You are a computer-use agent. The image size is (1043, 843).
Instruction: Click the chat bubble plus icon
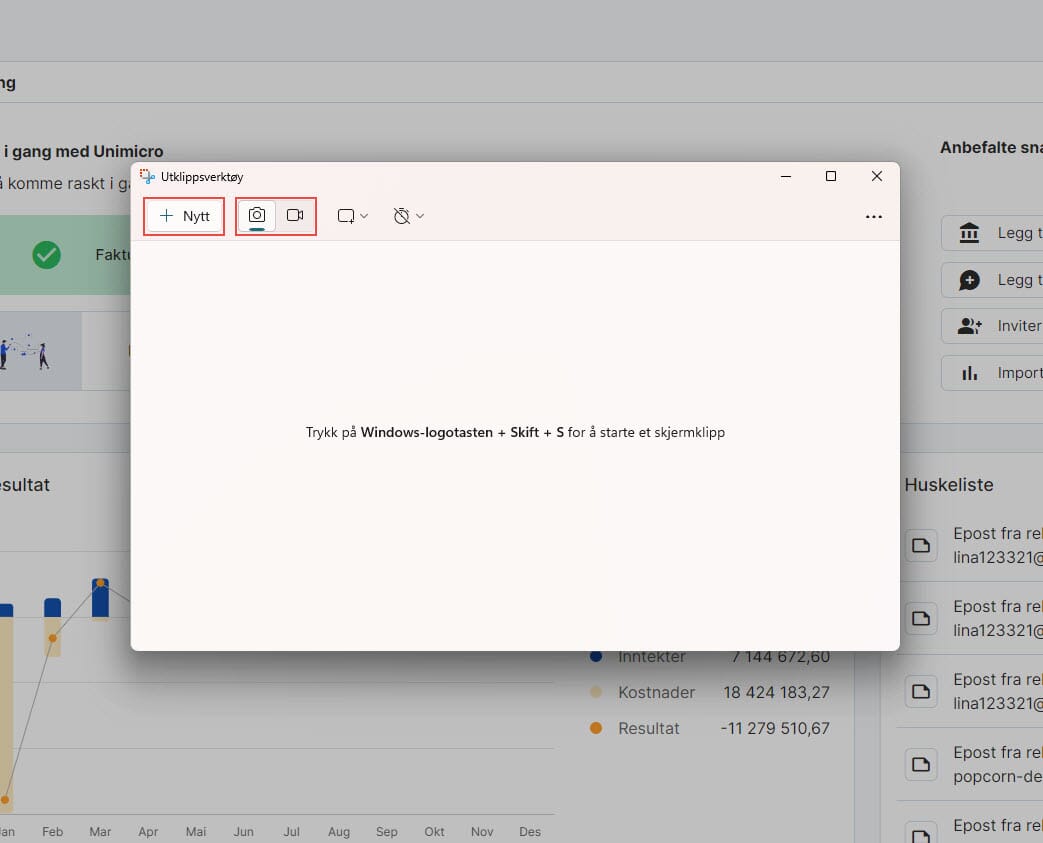(969, 280)
